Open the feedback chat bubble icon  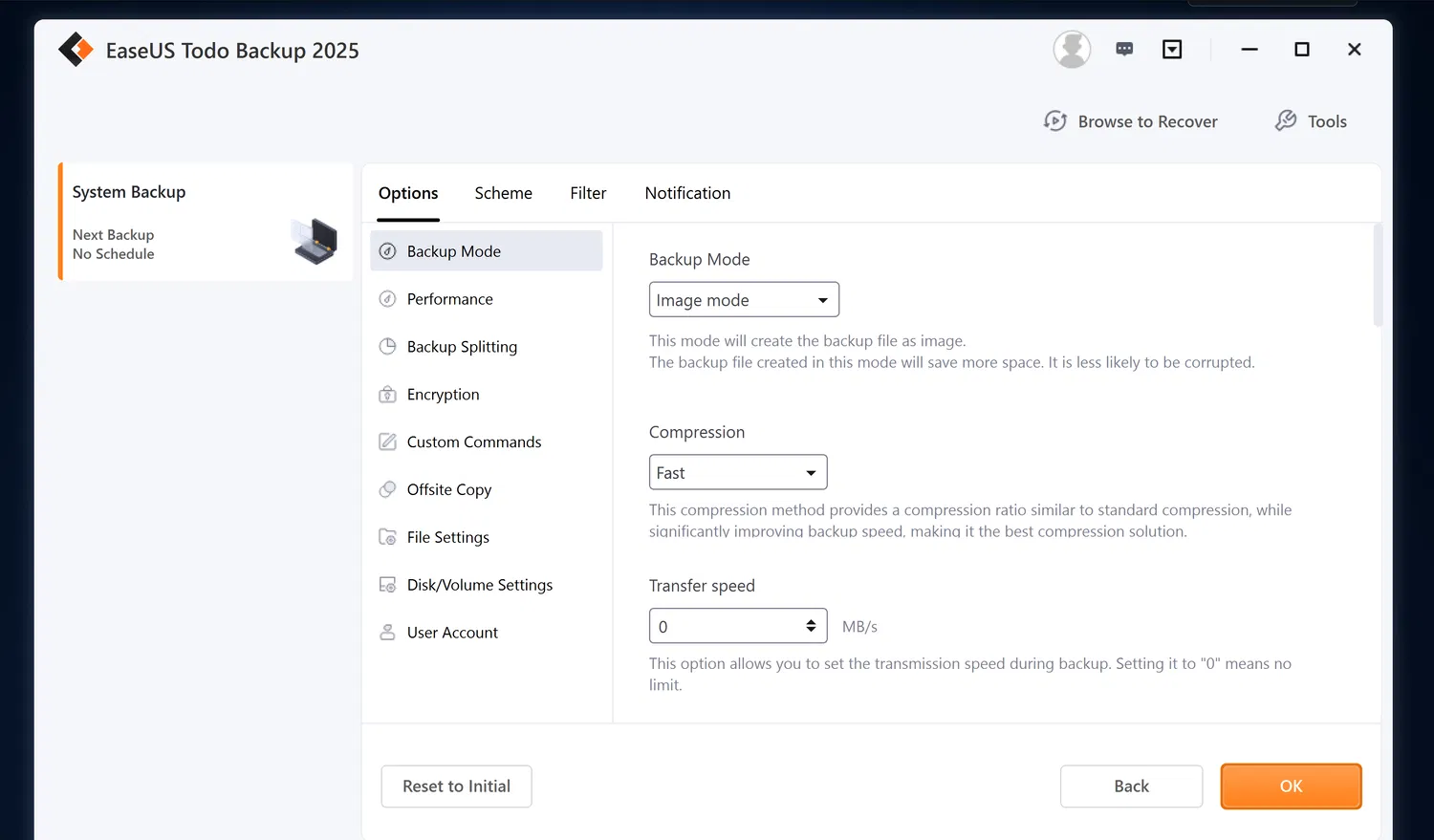(x=1124, y=50)
